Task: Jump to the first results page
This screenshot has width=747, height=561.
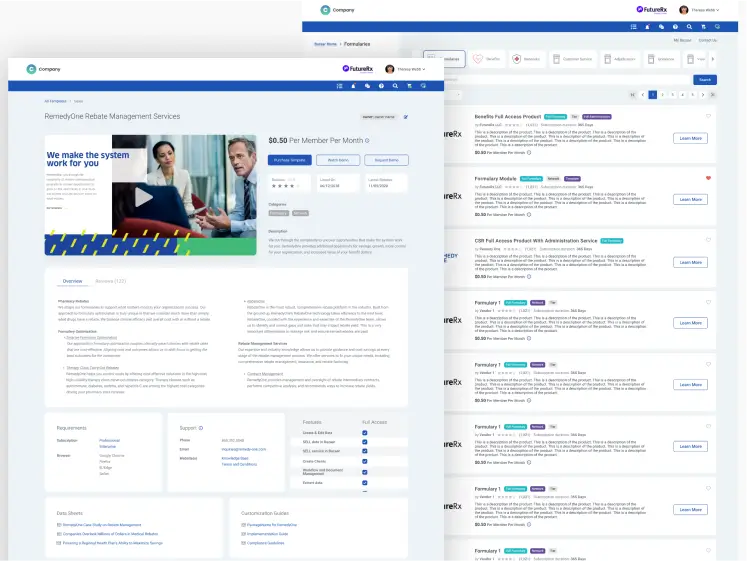Action: coord(633,95)
